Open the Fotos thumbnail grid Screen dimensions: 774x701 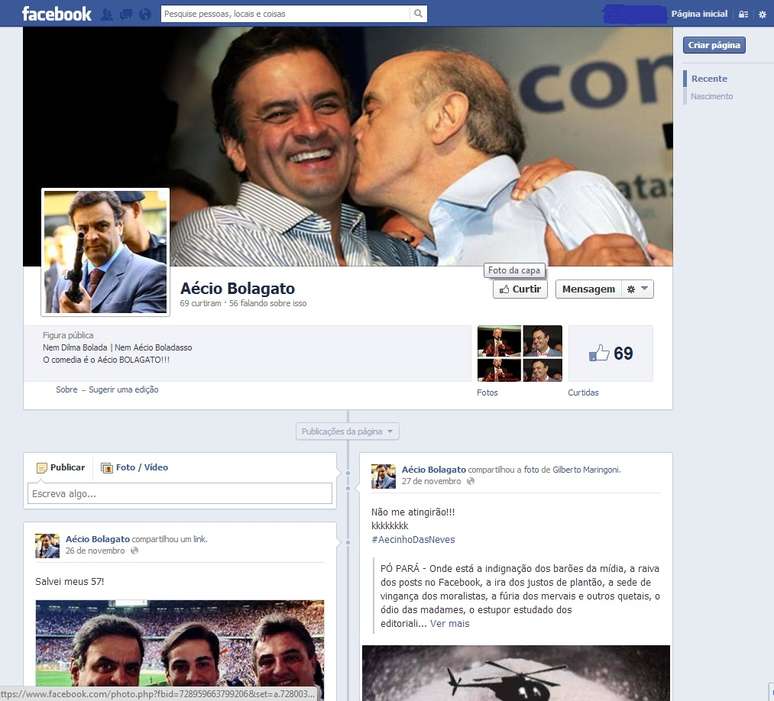(x=520, y=353)
